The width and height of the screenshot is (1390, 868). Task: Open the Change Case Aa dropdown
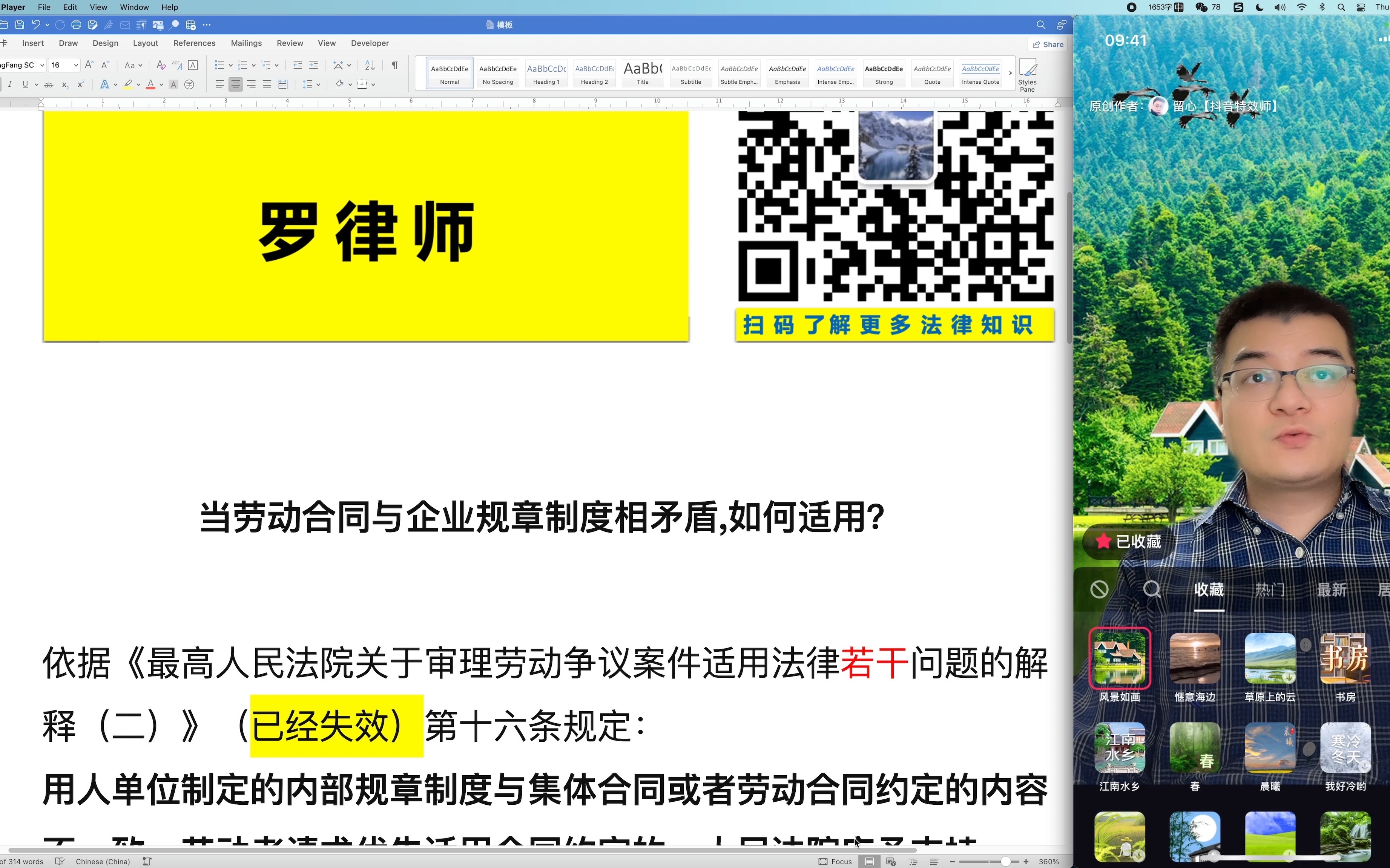click(133, 65)
